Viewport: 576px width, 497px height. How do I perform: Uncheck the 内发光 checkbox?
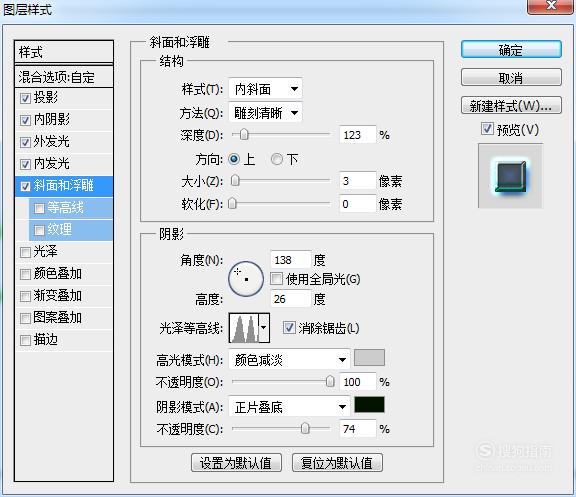tap(25, 165)
